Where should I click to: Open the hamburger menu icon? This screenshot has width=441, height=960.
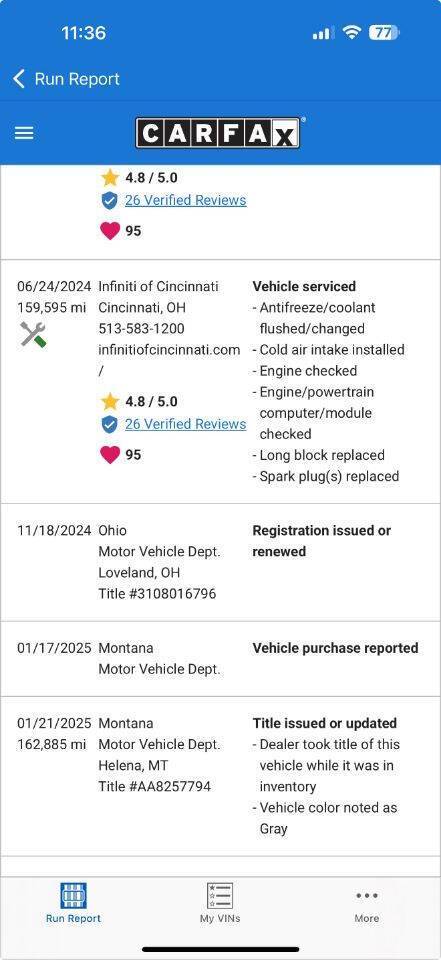pos(24,133)
